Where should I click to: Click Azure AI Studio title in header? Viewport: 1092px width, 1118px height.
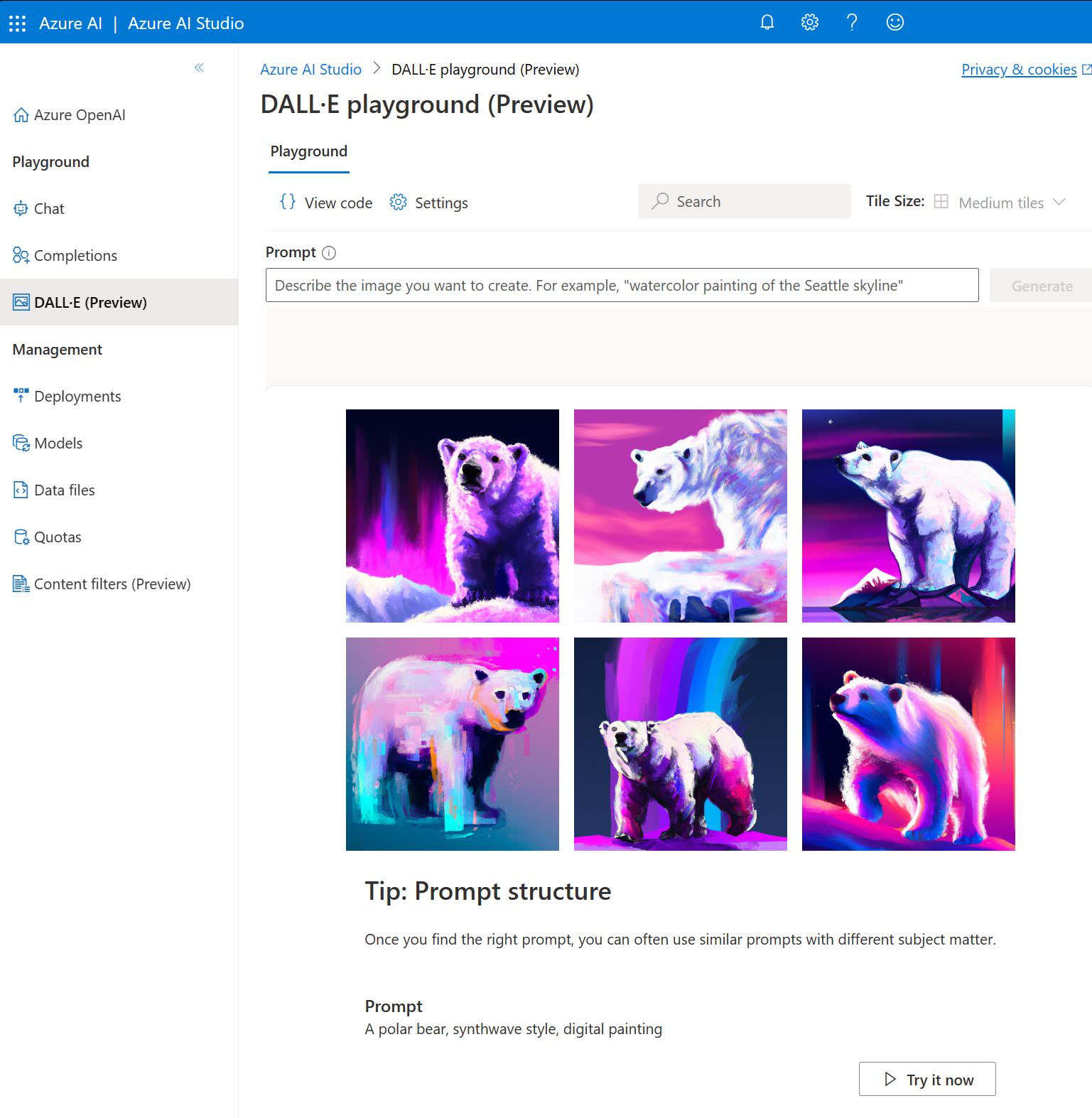pyautogui.click(x=186, y=23)
